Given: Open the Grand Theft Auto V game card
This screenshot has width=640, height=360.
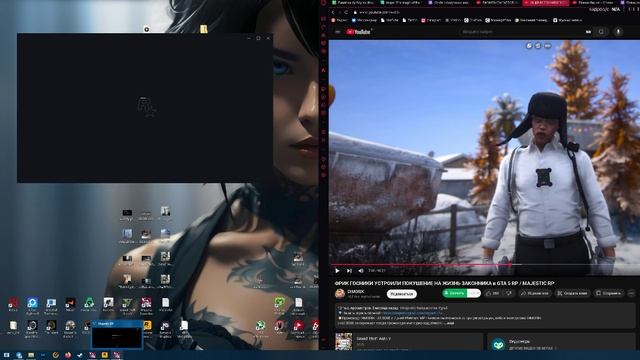Looking at the screenshot, I should [x=409, y=341].
